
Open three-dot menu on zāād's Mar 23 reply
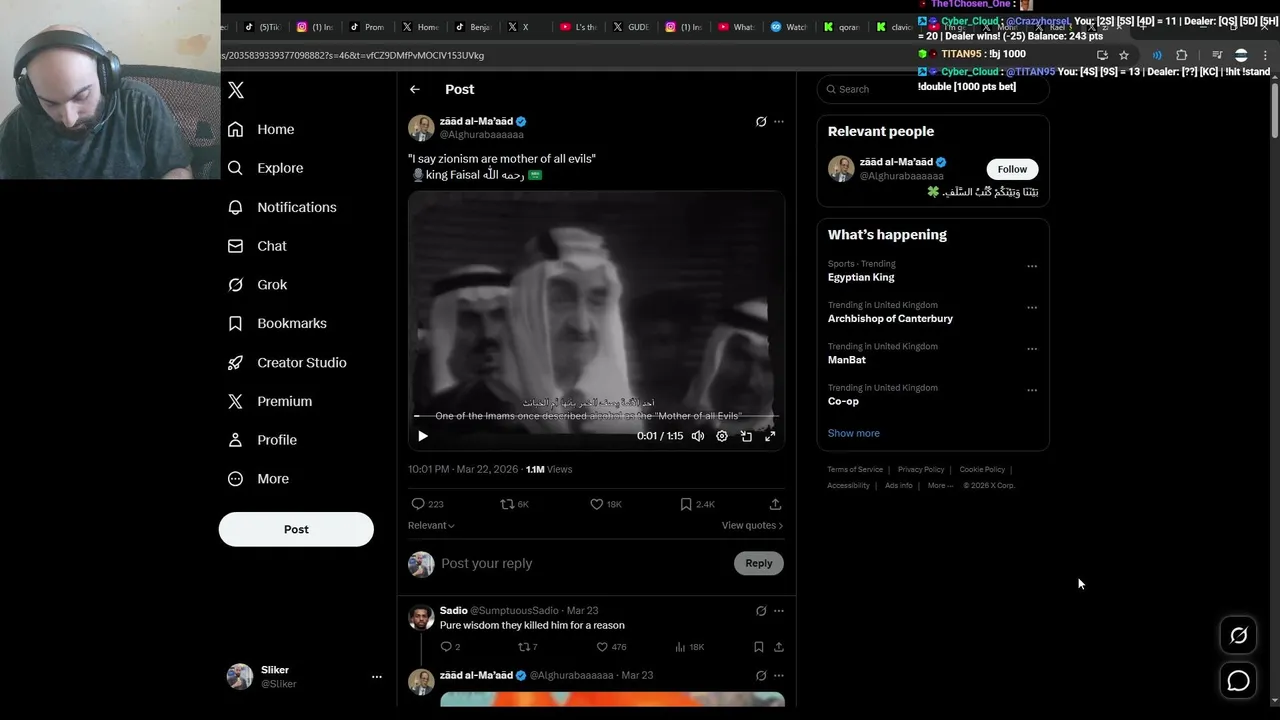tap(779, 676)
